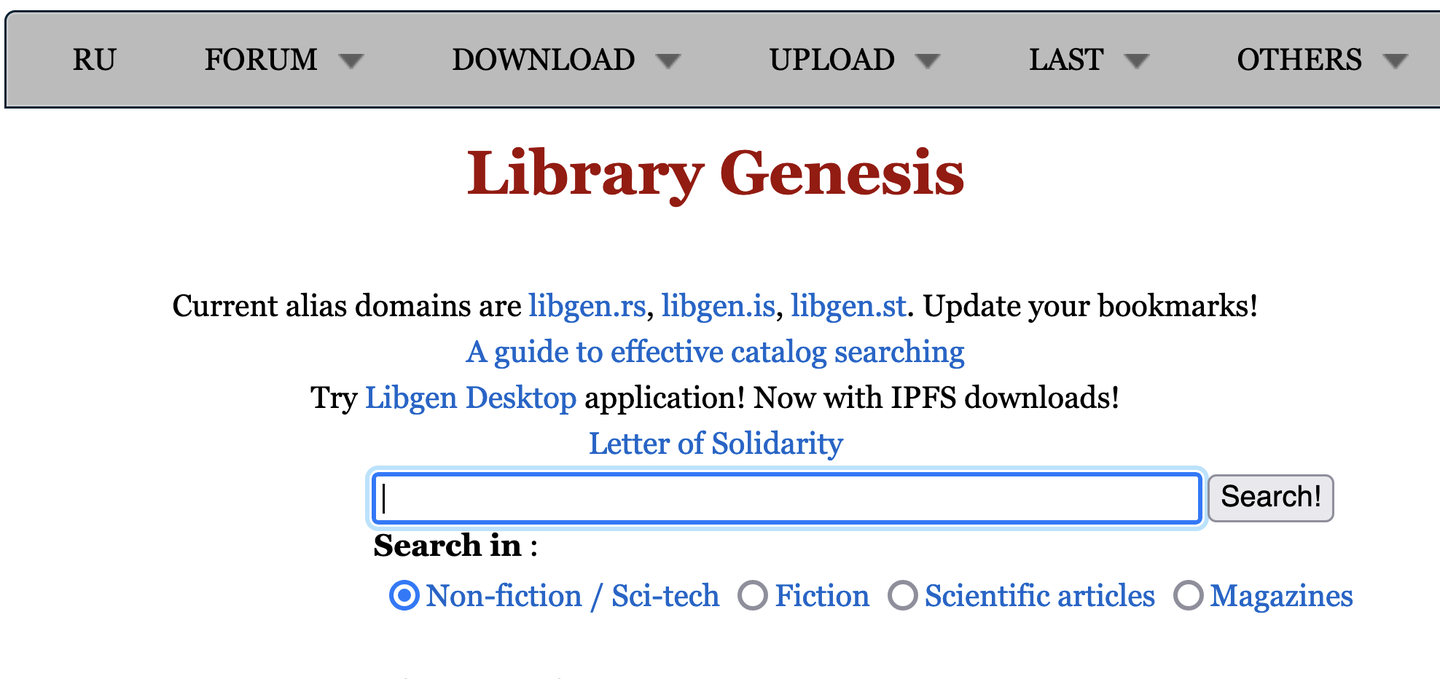Screen dimensions: 1440x679
Task: Open the LAST dropdown menu
Action: (1066, 60)
